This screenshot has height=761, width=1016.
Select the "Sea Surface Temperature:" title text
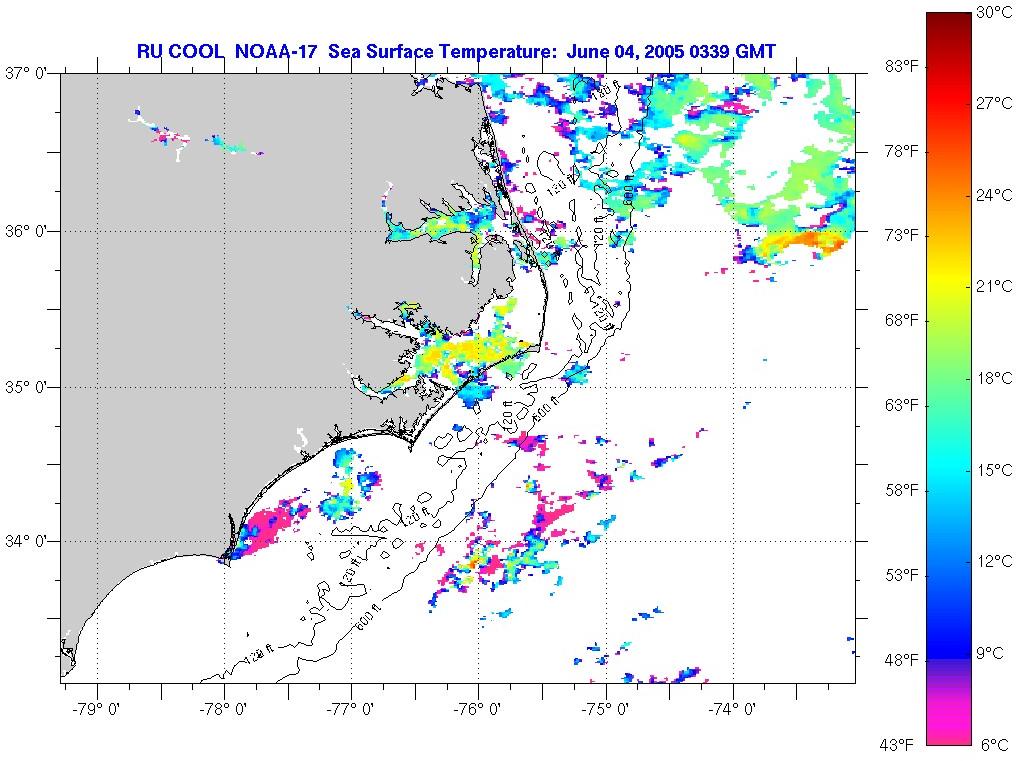click(x=441, y=52)
